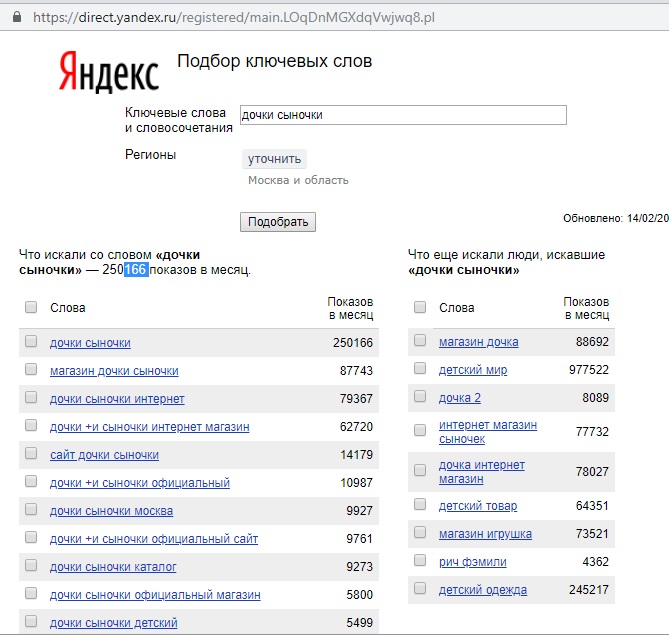The height and width of the screenshot is (635, 669).
Task: Click the 245217 value for детский одежда
Action: [x=589, y=590]
